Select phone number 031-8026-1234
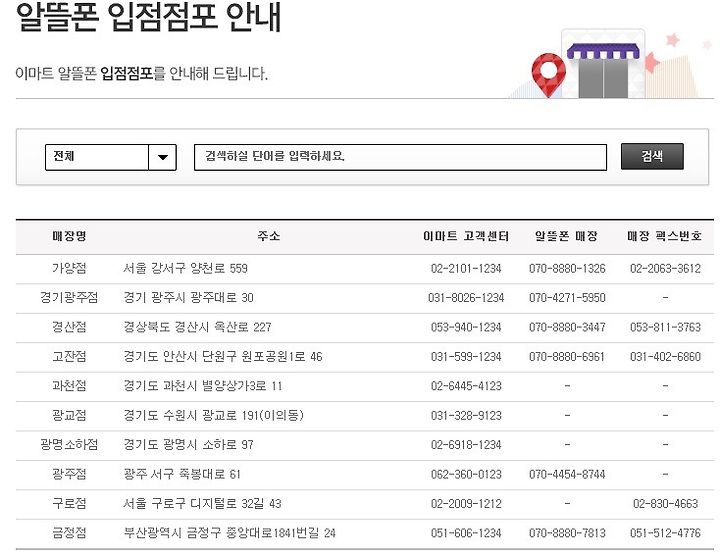This screenshot has height=555, width=720. tap(466, 297)
